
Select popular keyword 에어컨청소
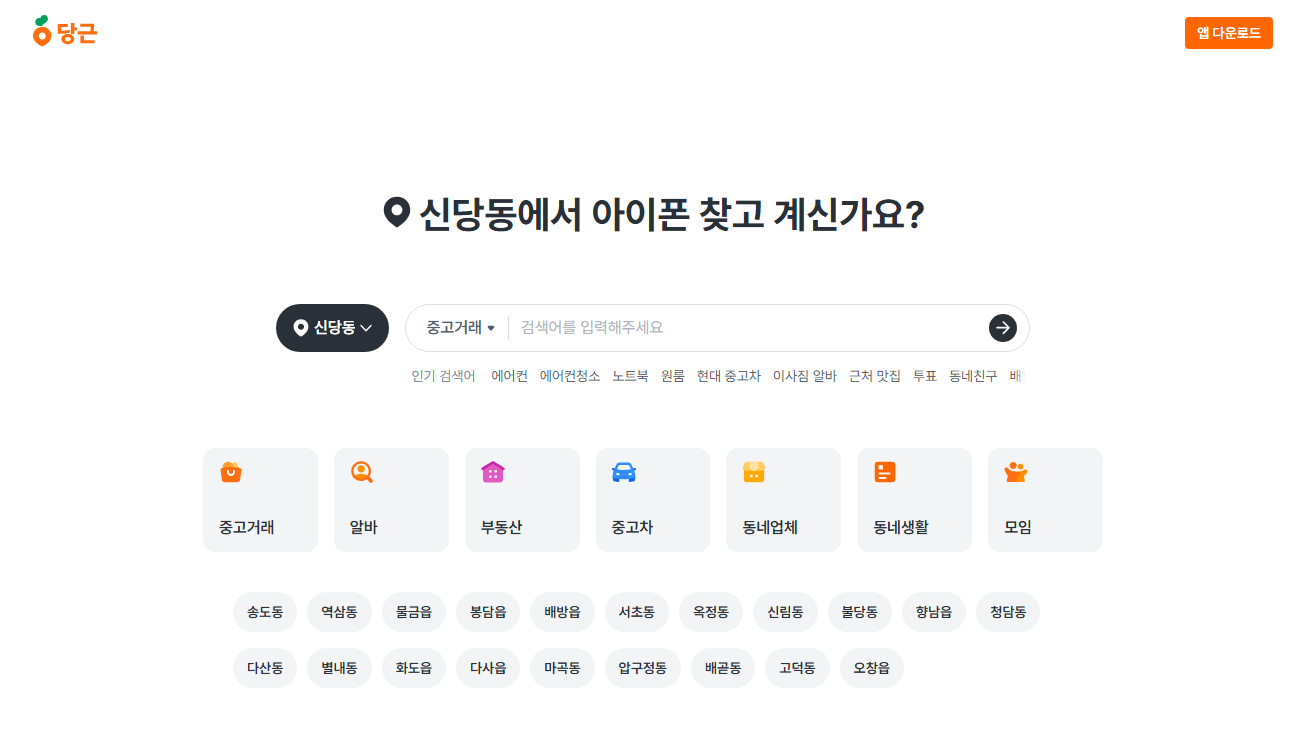[570, 377]
